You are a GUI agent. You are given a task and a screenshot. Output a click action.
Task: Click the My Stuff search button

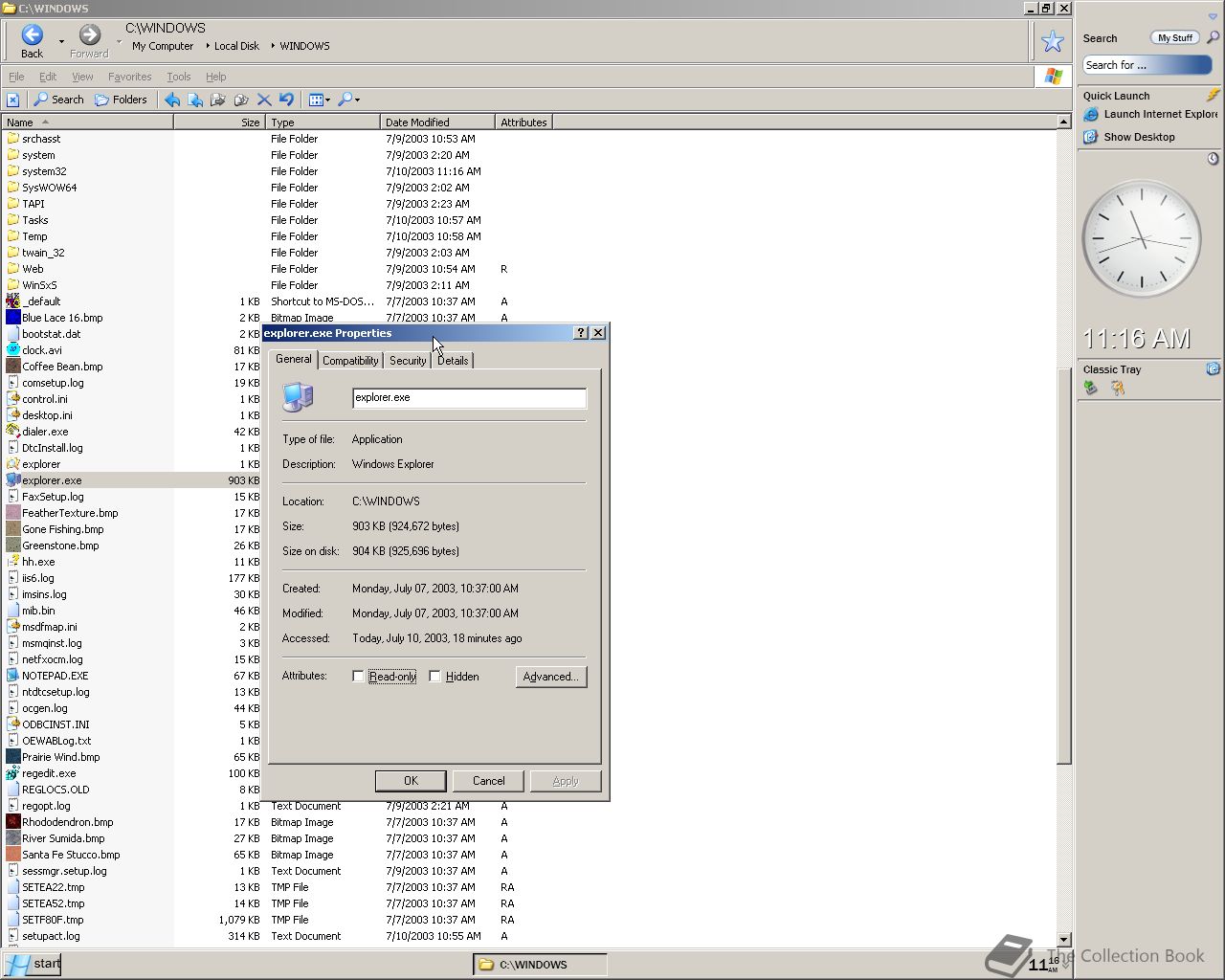pos(1174,38)
